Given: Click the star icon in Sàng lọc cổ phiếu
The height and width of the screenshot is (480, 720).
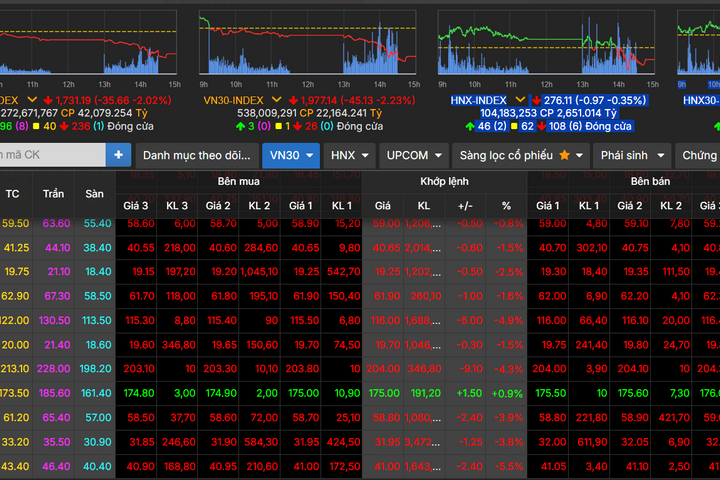Looking at the screenshot, I should (565, 155).
